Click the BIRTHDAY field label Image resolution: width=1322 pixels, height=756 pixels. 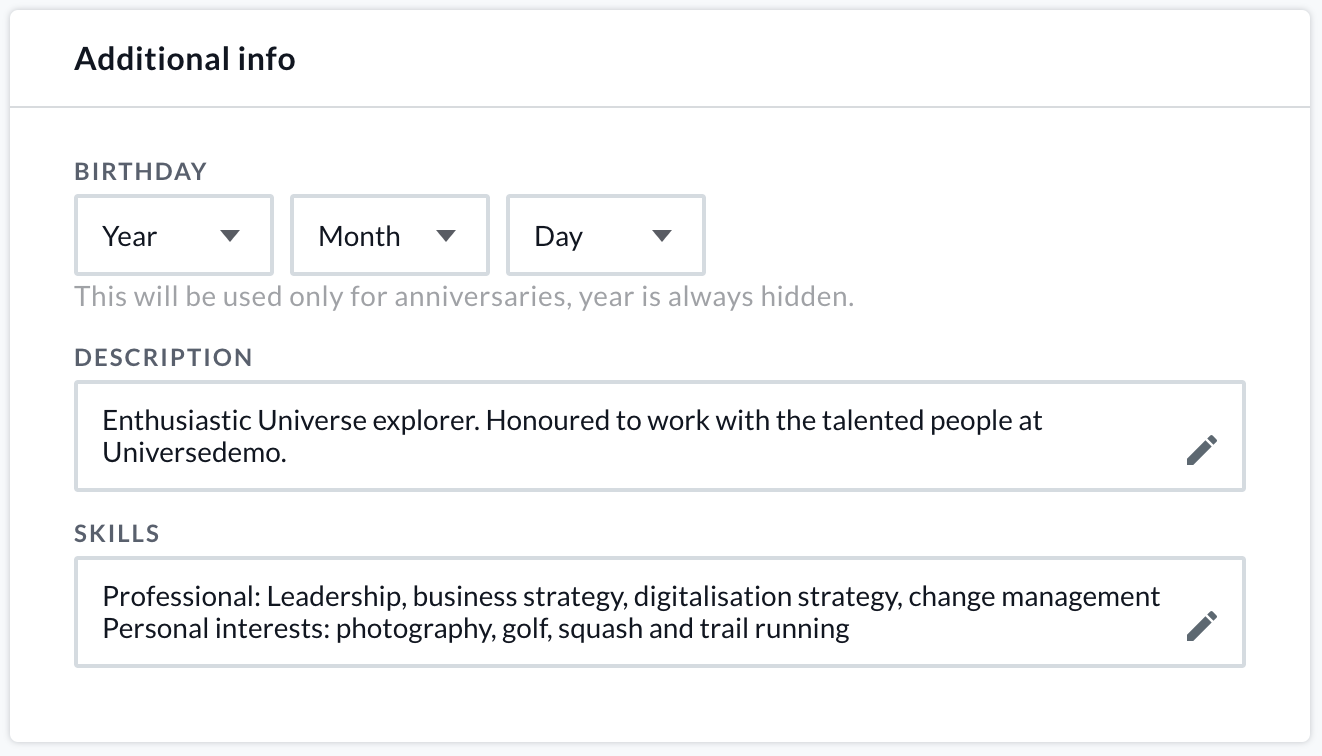(141, 172)
